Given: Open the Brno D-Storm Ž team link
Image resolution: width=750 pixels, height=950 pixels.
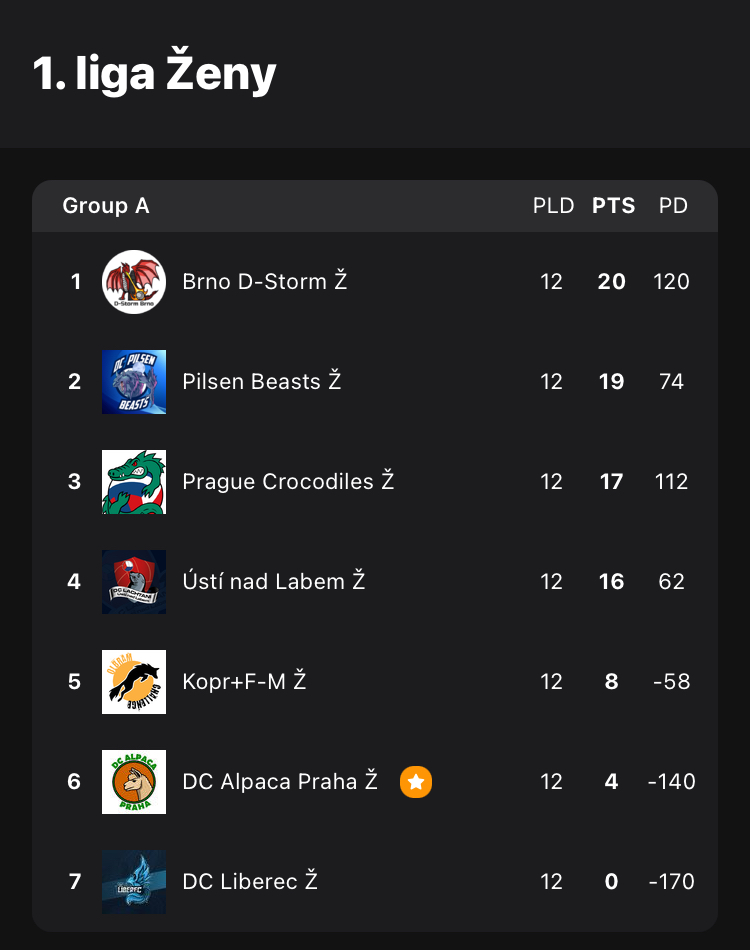Looking at the screenshot, I should 265,282.
